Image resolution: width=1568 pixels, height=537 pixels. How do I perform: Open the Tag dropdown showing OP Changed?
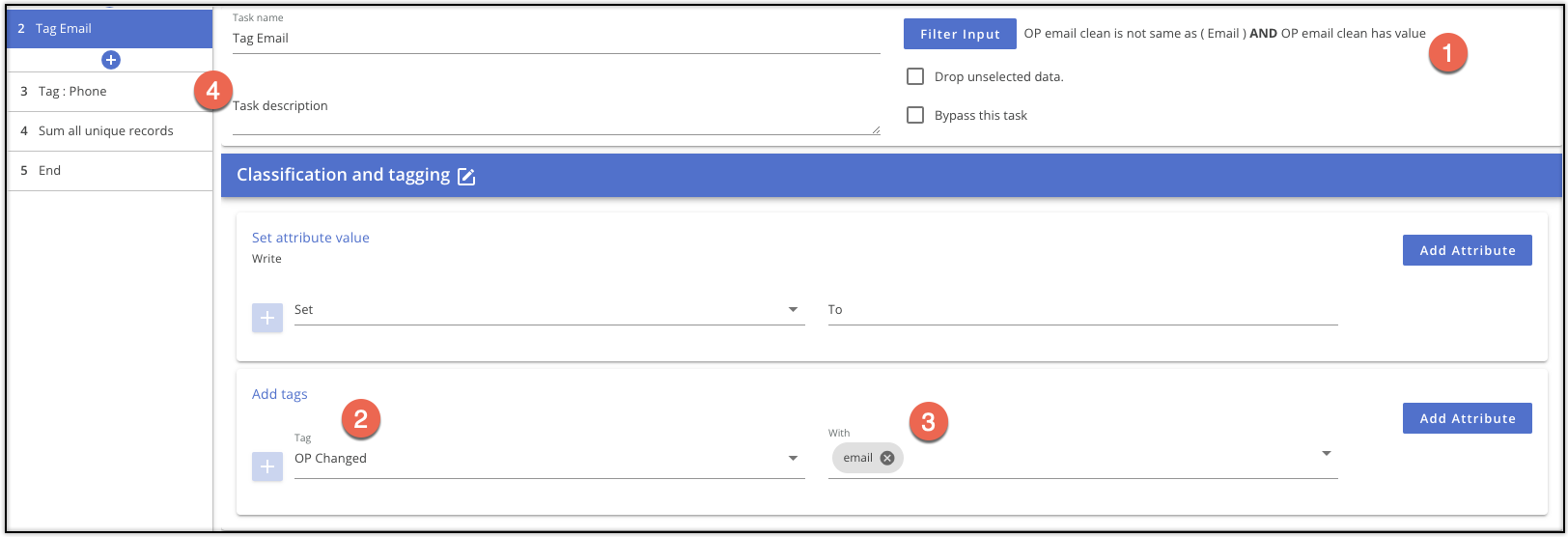tap(549, 458)
